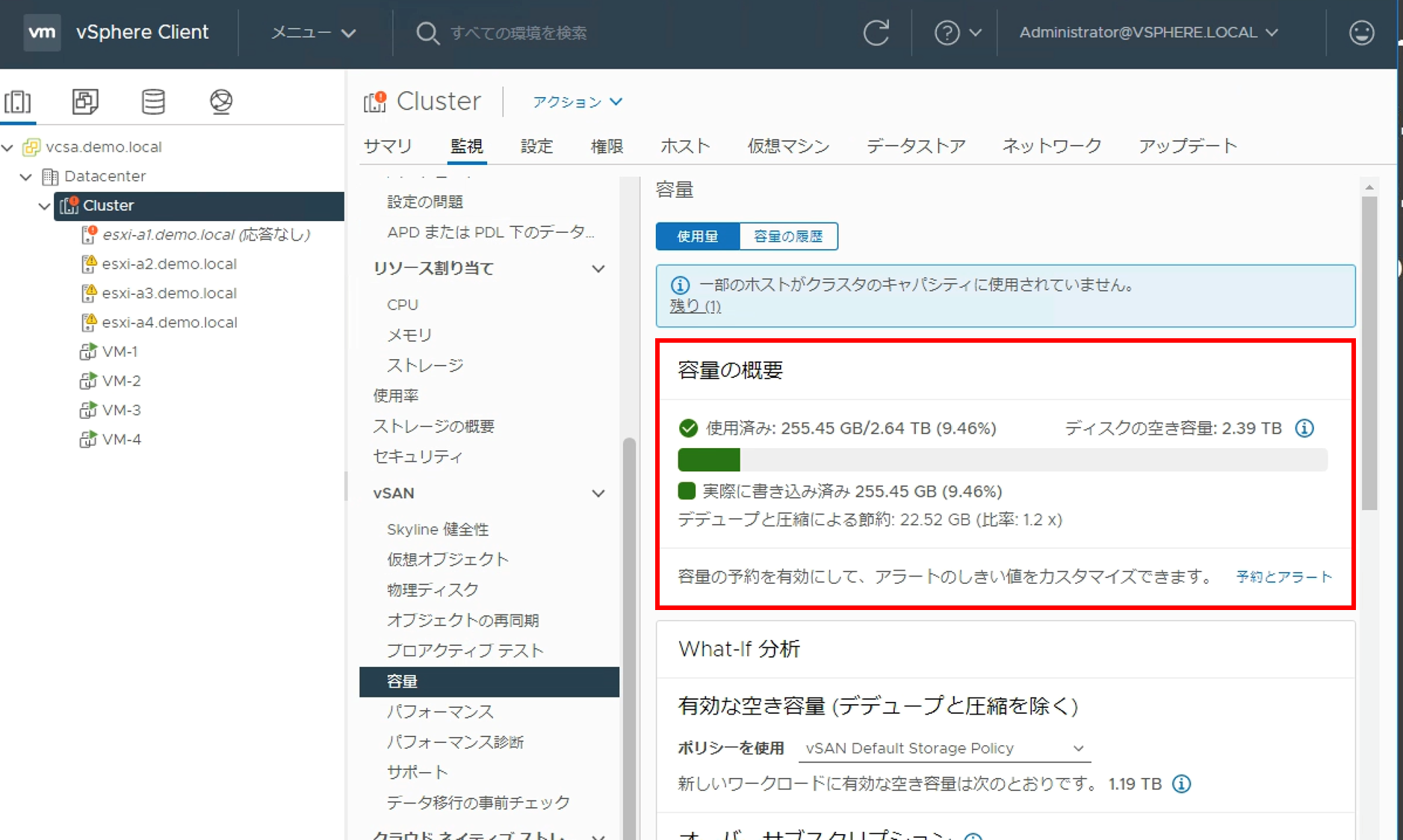Image resolution: width=1403 pixels, height=840 pixels.
Task: Click the VM-2 powered-on VM icon
Action: 88,381
